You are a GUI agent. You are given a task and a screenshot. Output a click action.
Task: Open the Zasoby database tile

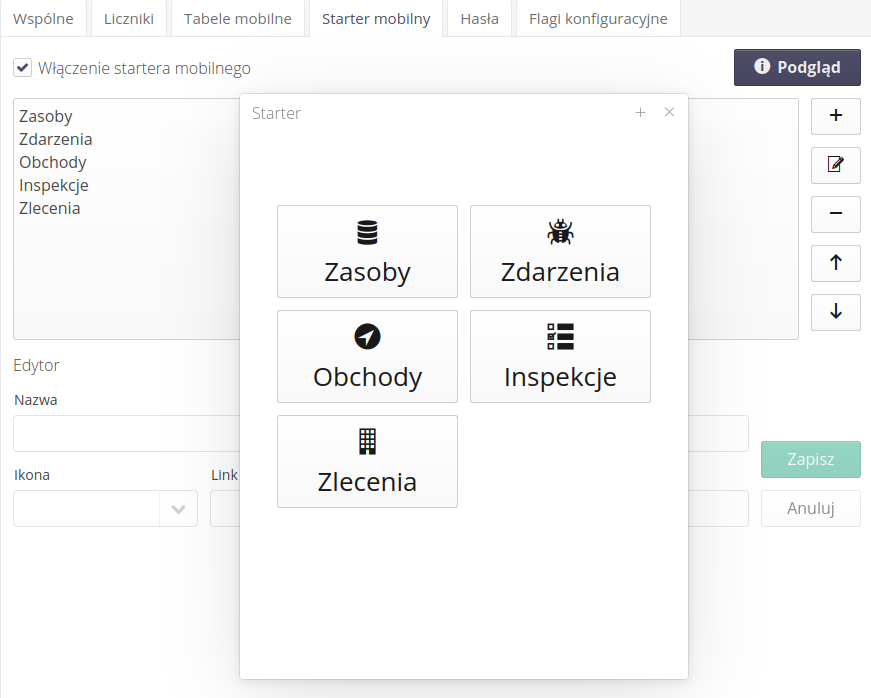pyautogui.click(x=367, y=252)
